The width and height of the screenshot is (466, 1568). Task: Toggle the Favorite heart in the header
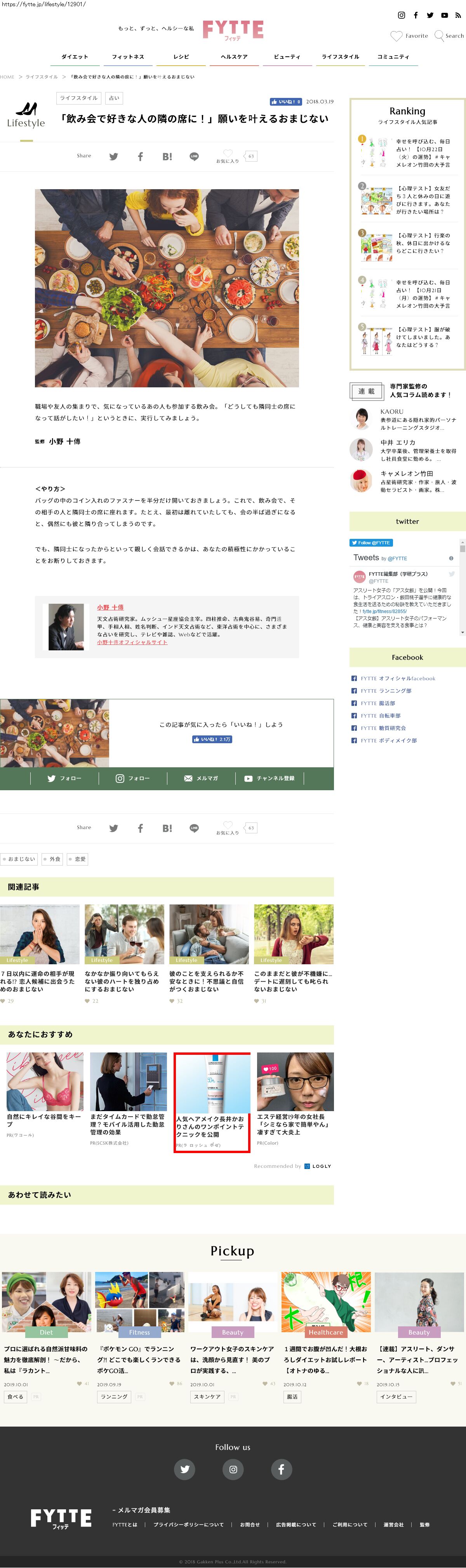click(x=396, y=36)
